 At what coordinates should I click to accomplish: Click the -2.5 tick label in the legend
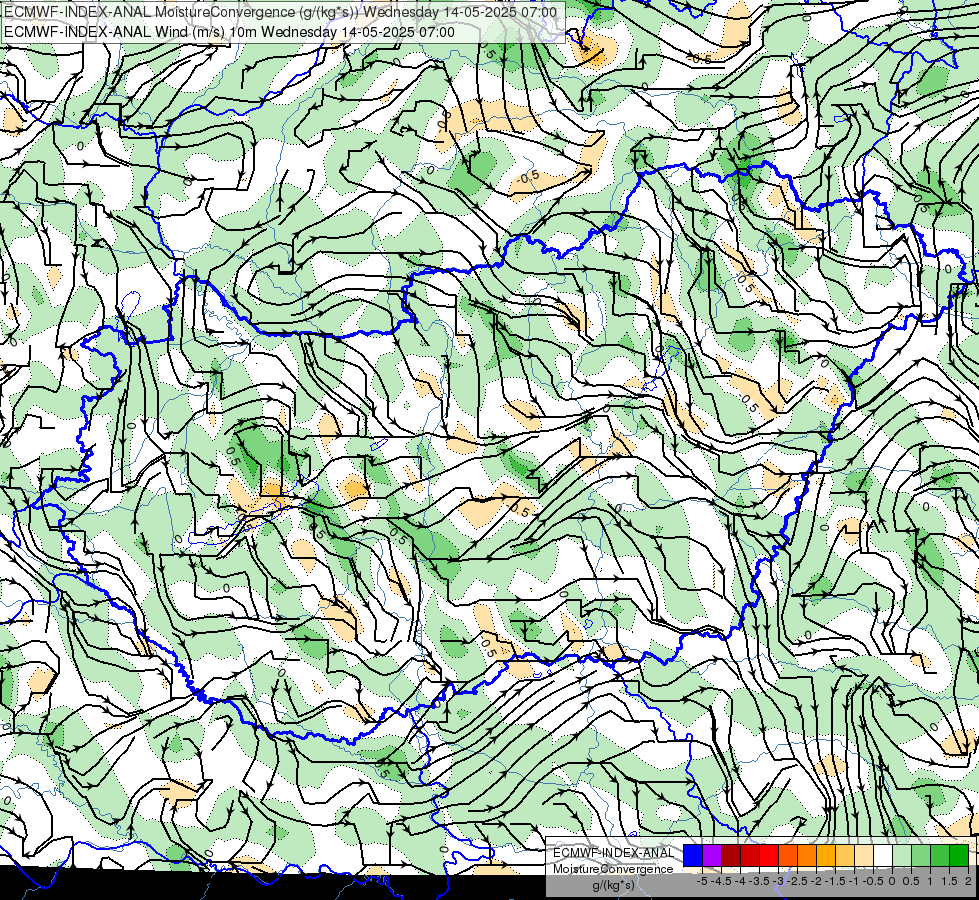797,881
